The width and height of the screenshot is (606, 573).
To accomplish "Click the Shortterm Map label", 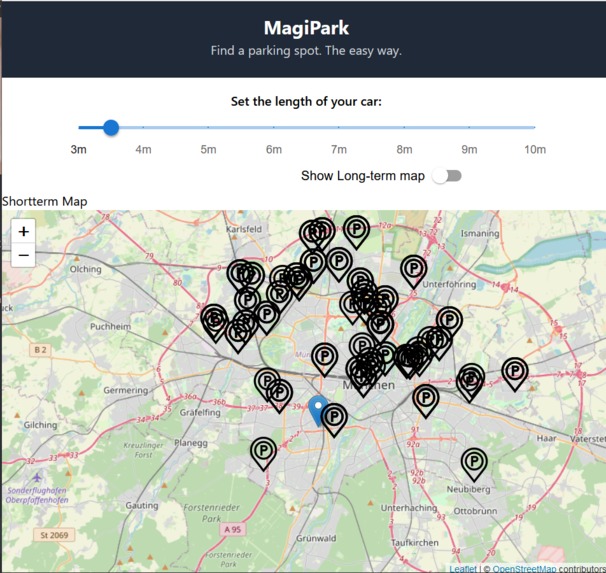I will click(45, 201).
